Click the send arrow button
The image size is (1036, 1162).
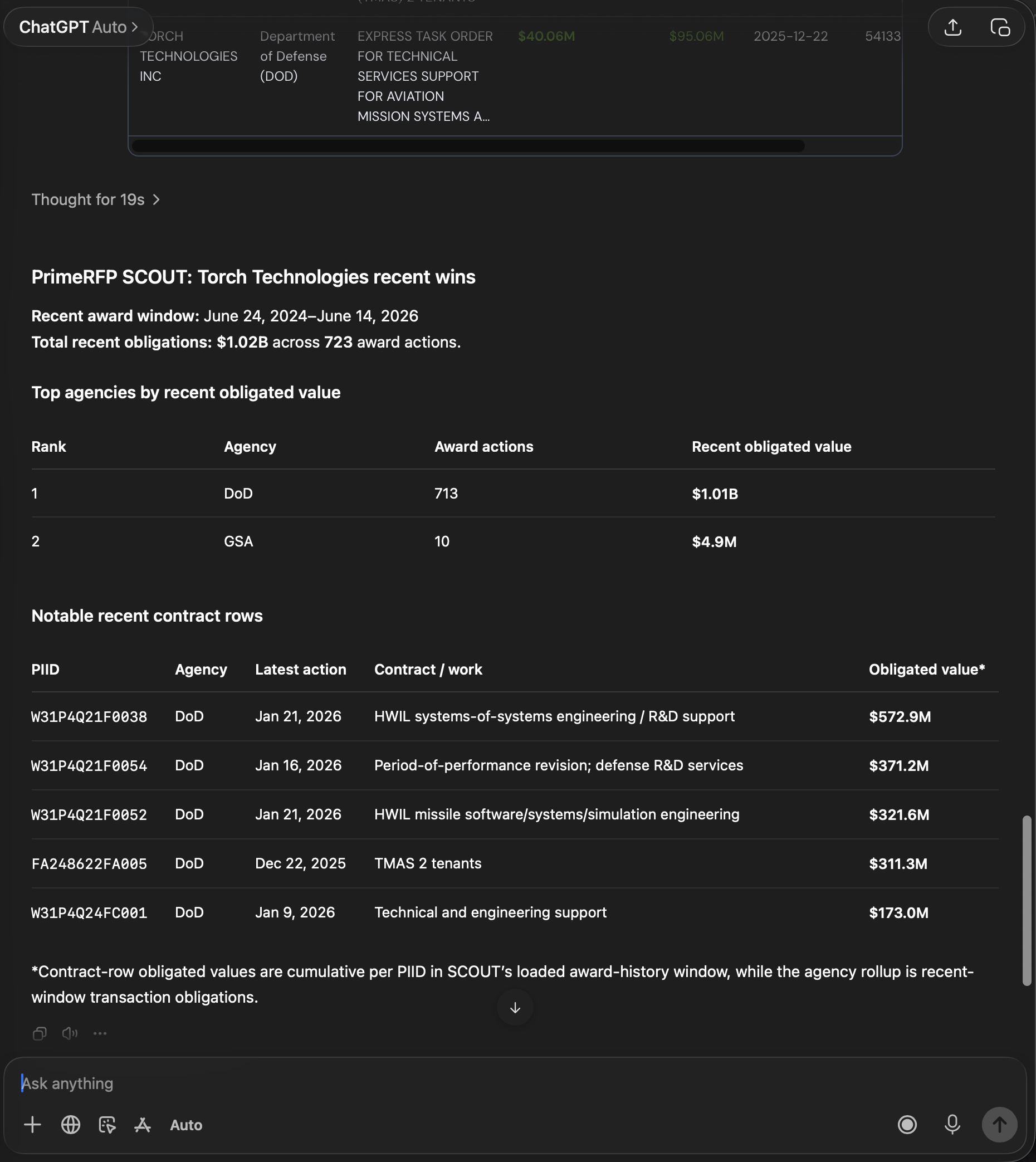click(1000, 1125)
